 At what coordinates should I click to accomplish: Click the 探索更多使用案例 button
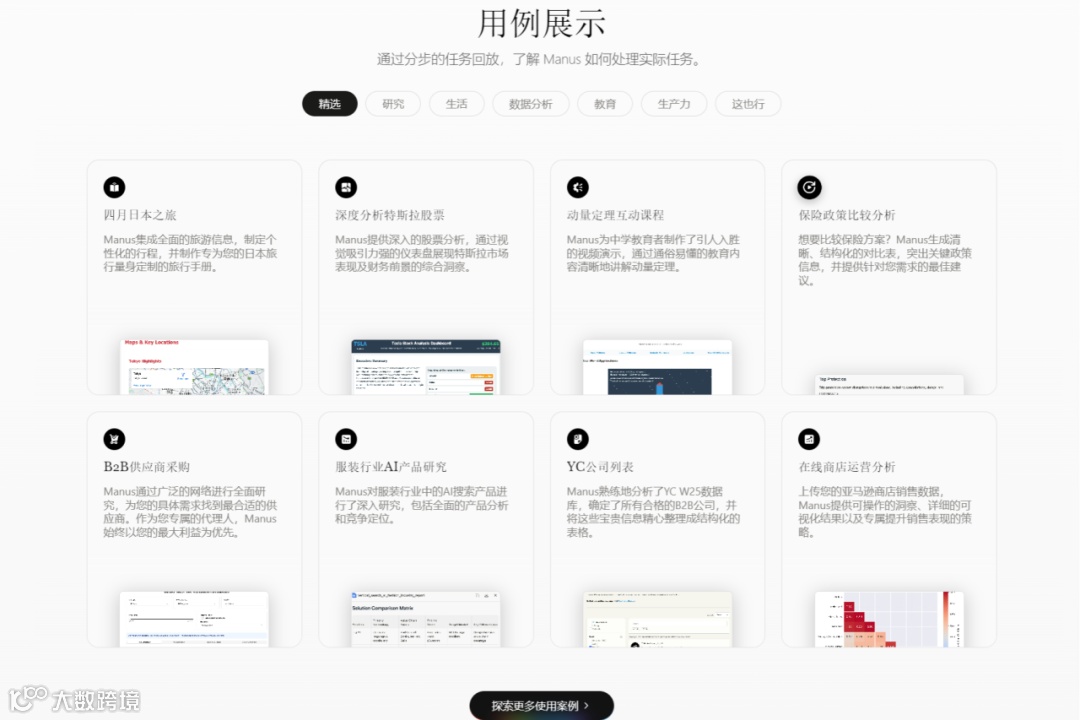coord(541,706)
